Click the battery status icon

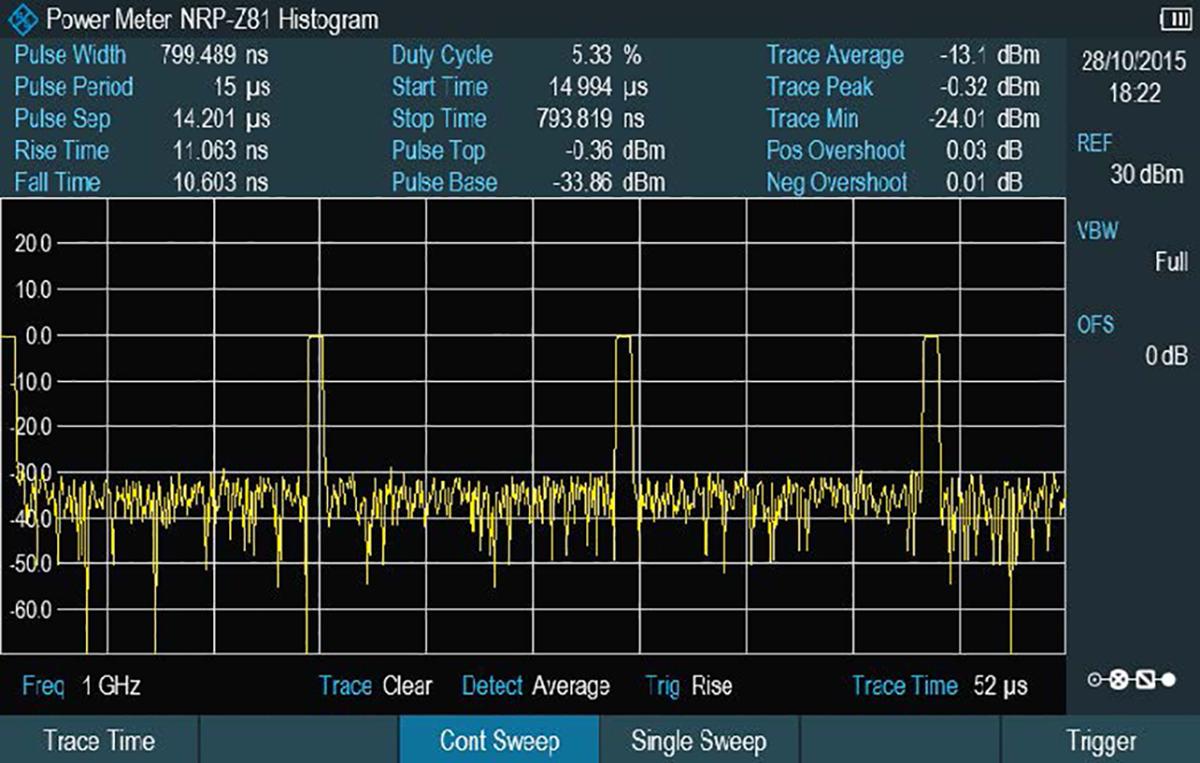[x=1172, y=18]
